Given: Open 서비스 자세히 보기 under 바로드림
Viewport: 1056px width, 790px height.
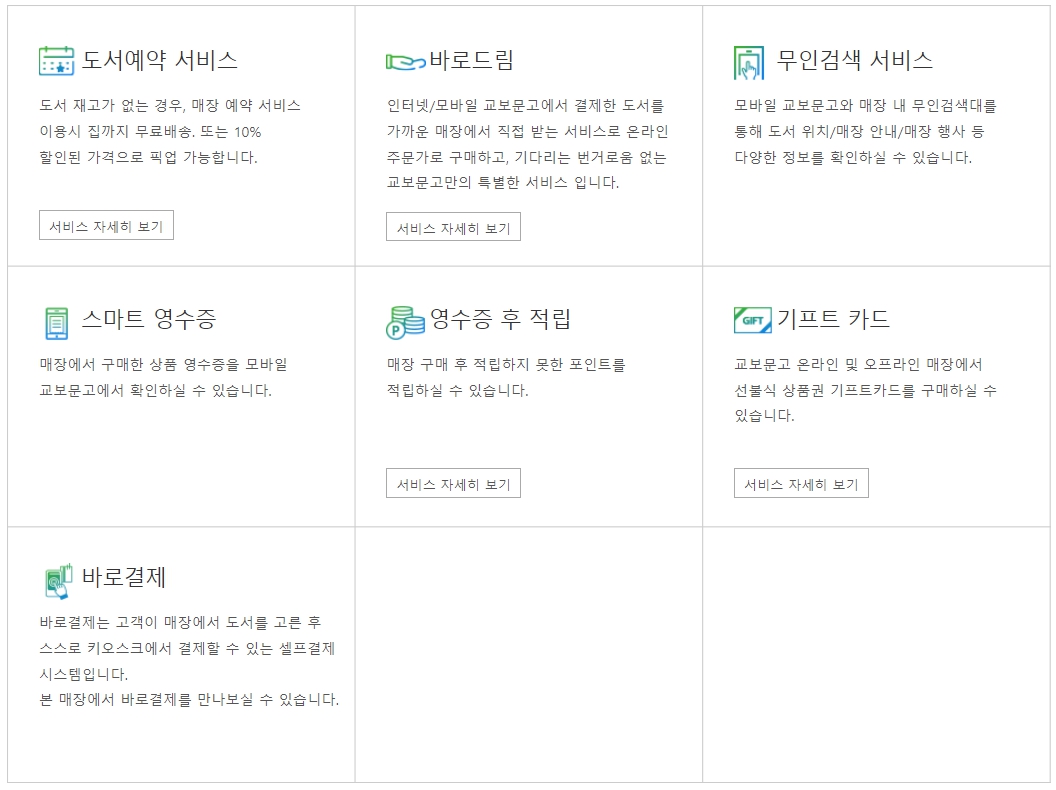Looking at the screenshot, I should 454,228.
